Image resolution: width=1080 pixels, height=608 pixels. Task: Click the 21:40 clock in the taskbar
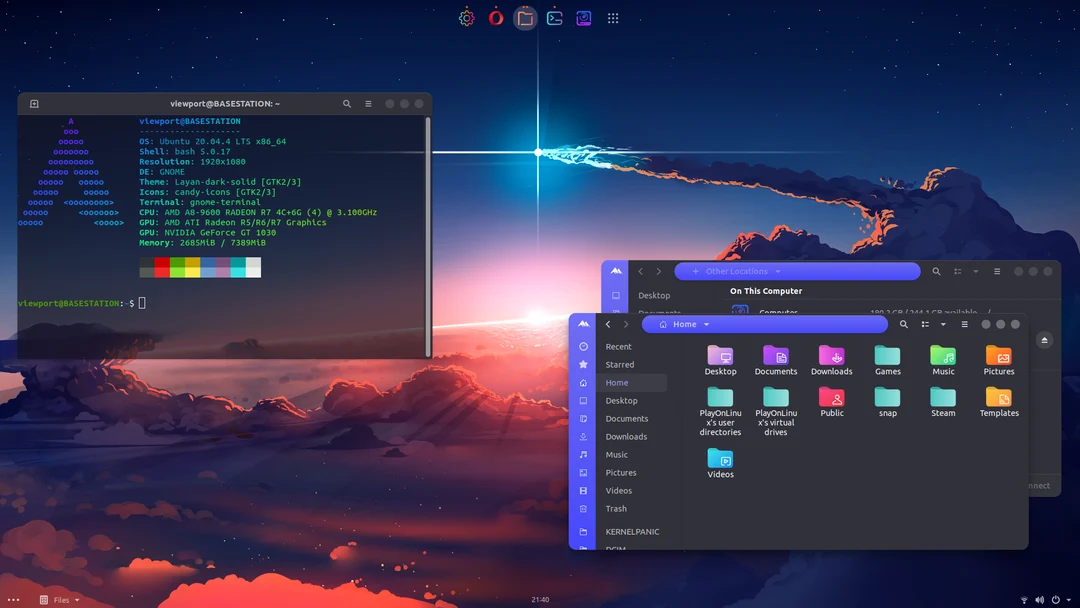pos(539,599)
